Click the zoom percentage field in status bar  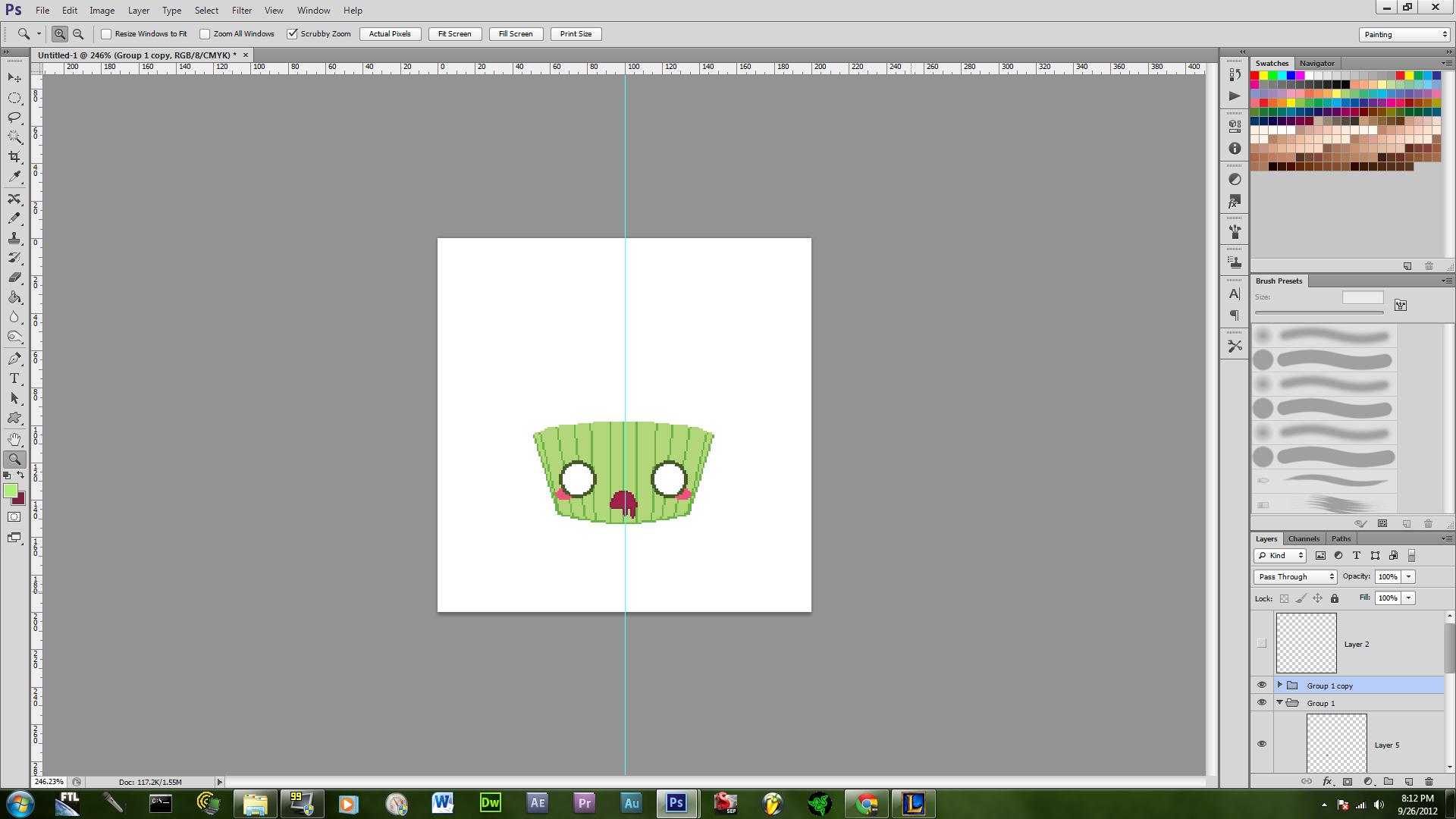(x=49, y=781)
